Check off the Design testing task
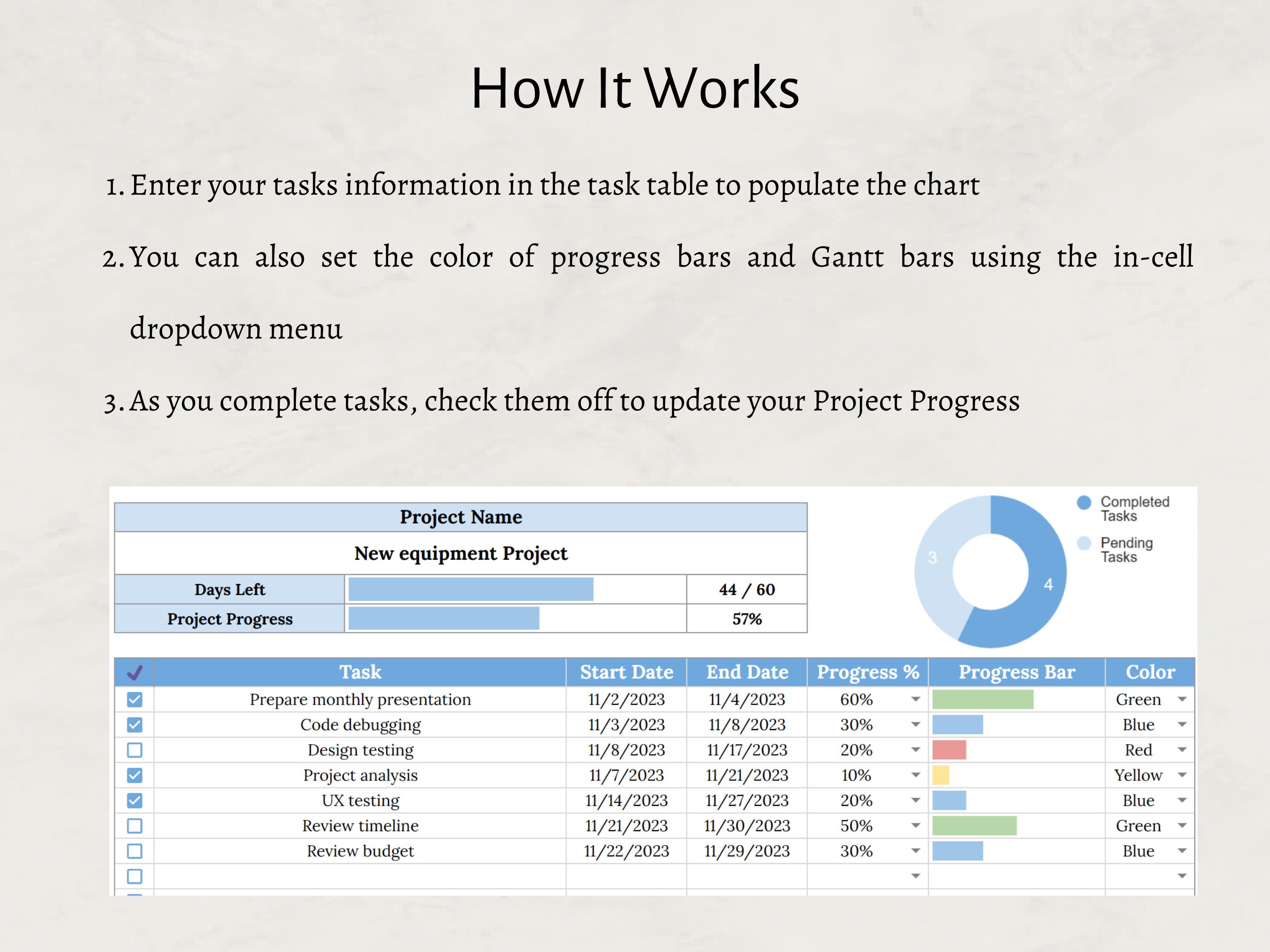1270x952 pixels. click(x=135, y=749)
